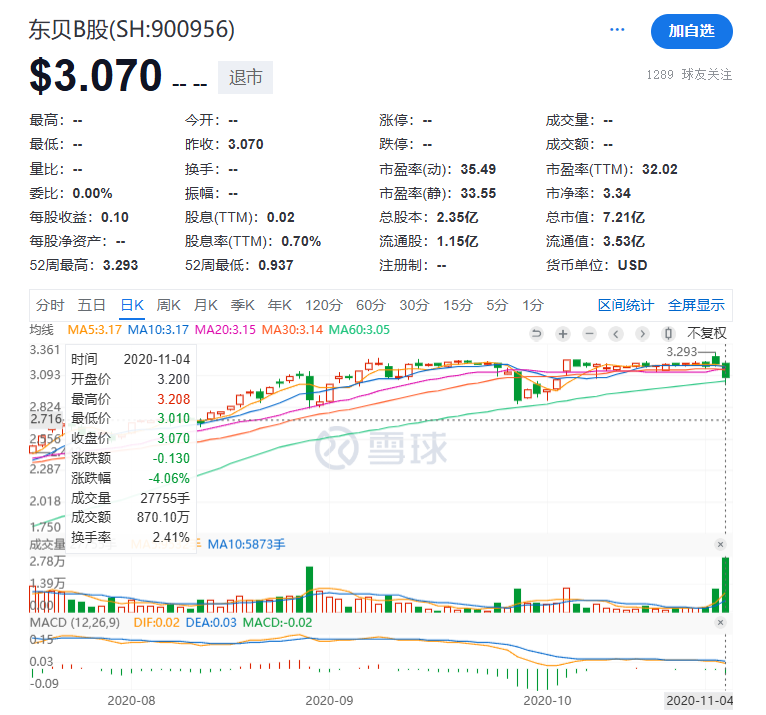
Task: Shift chart left with left-arrow icon
Action: click(616, 334)
